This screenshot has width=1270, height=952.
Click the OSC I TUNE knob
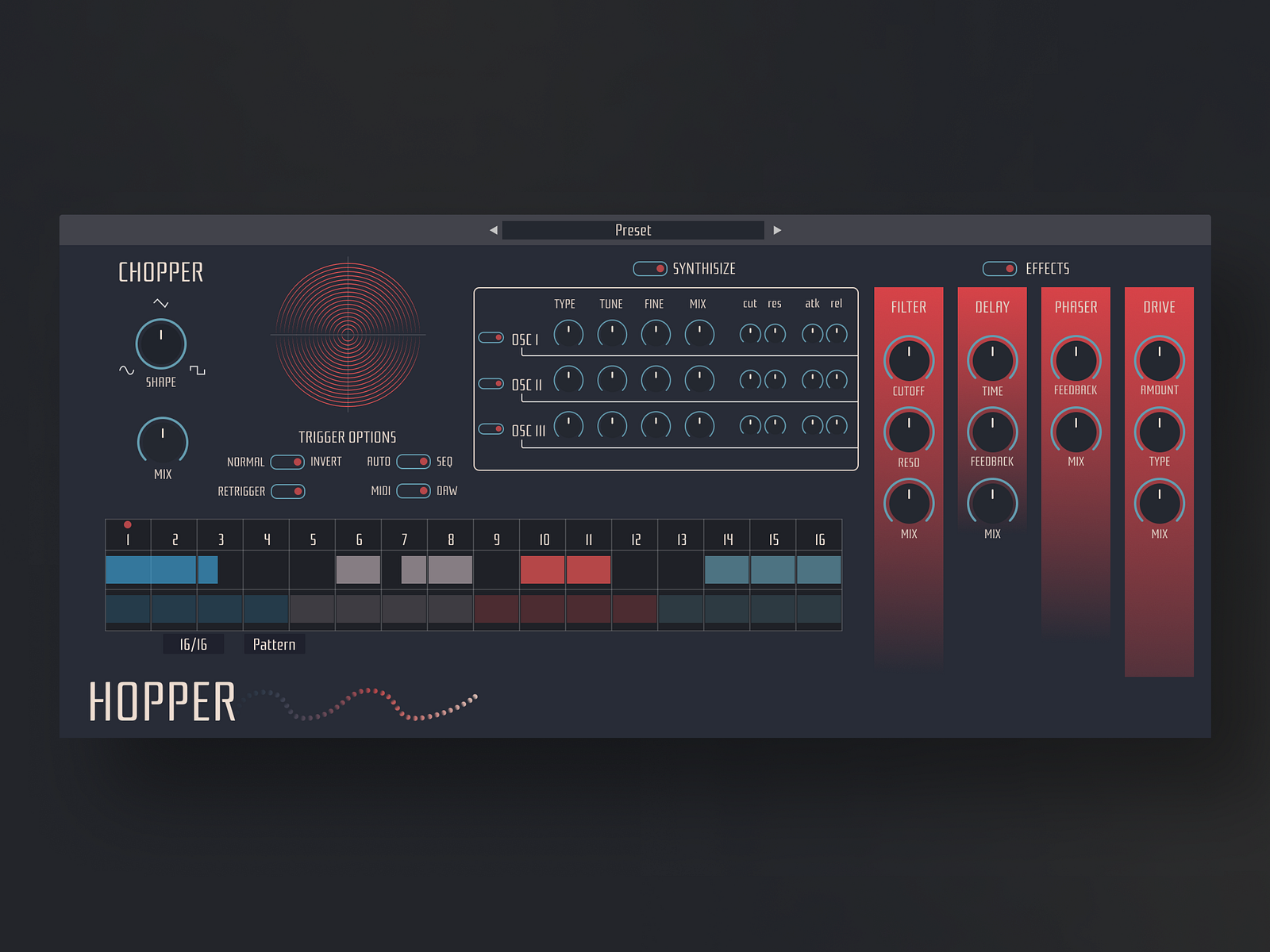point(612,334)
